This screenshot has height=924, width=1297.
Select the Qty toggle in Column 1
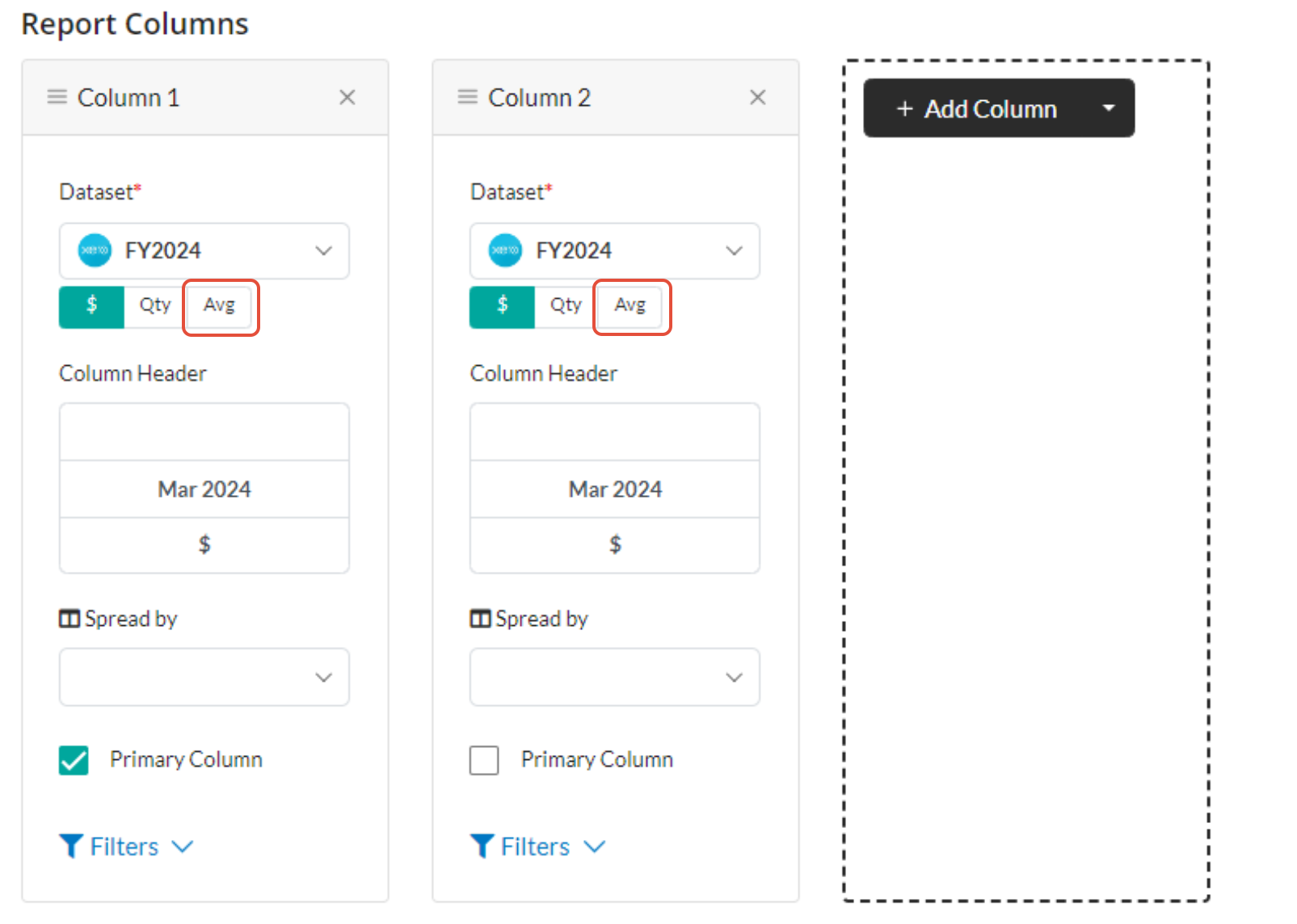[154, 306]
